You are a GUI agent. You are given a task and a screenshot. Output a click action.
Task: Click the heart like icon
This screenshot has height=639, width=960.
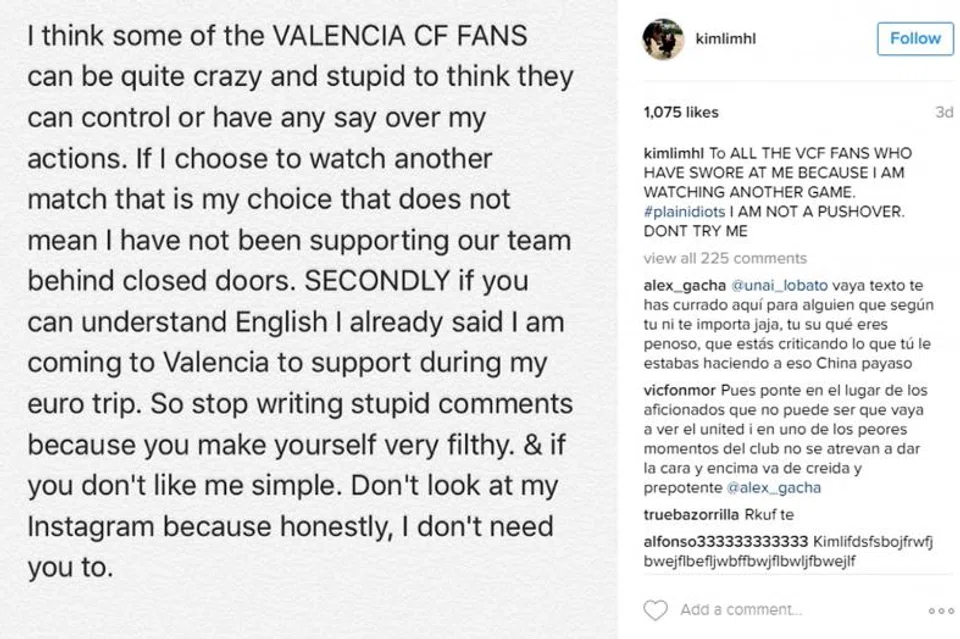(x=655, y=610)
